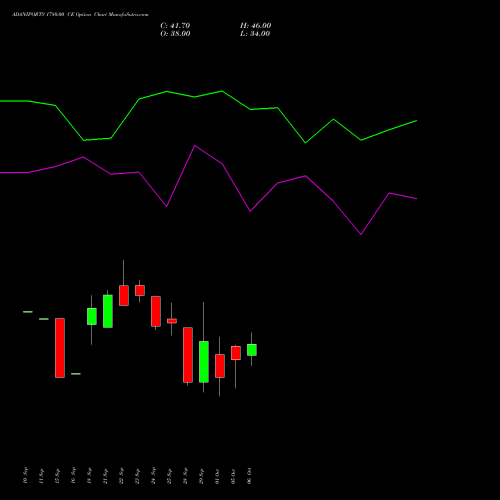Click the high value H: 46.00

coord(255,26)
